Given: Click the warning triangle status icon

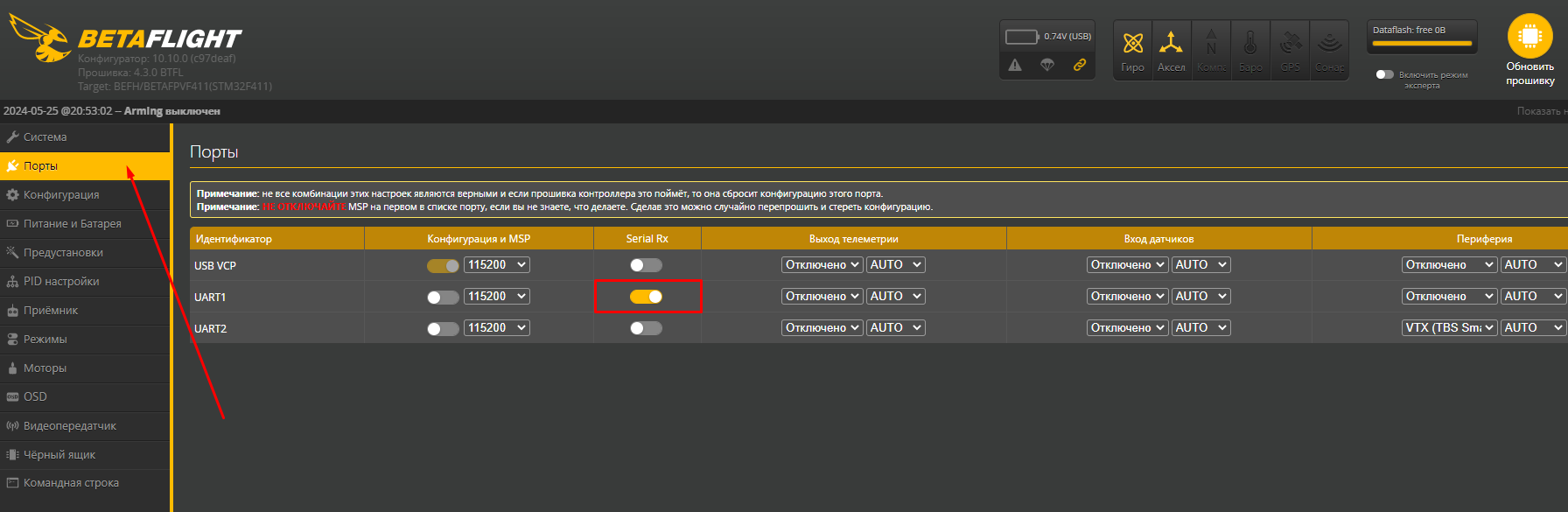Looking at the screenshot, I should [x=1015, y=65].
